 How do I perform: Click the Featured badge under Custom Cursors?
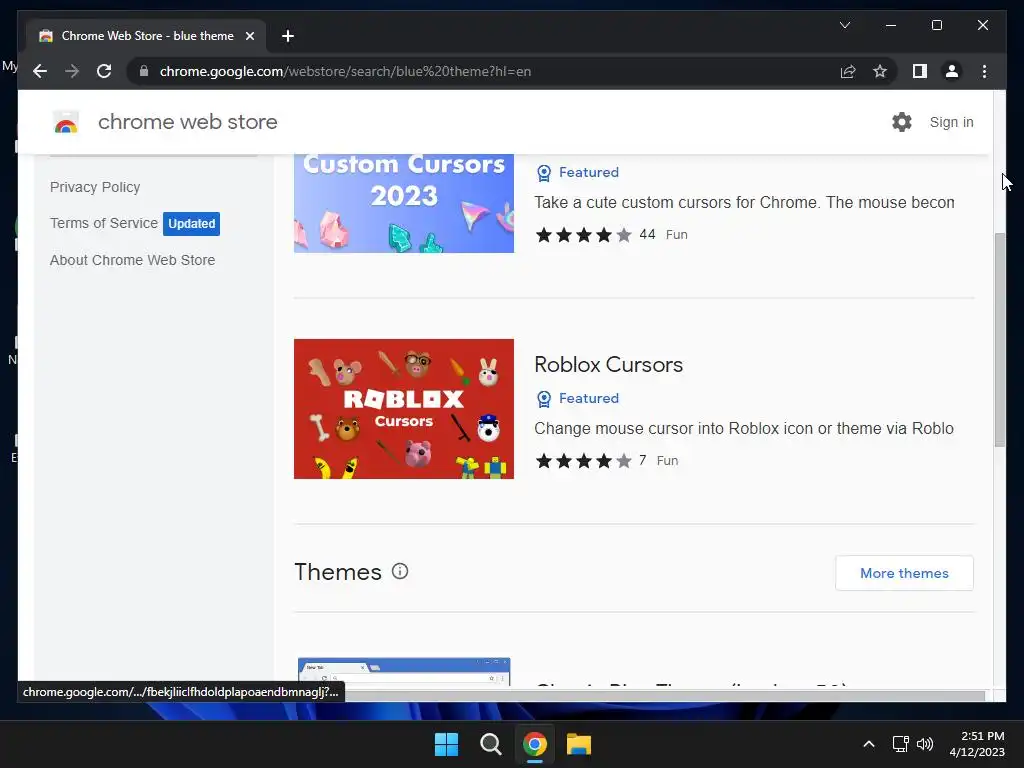577,172
